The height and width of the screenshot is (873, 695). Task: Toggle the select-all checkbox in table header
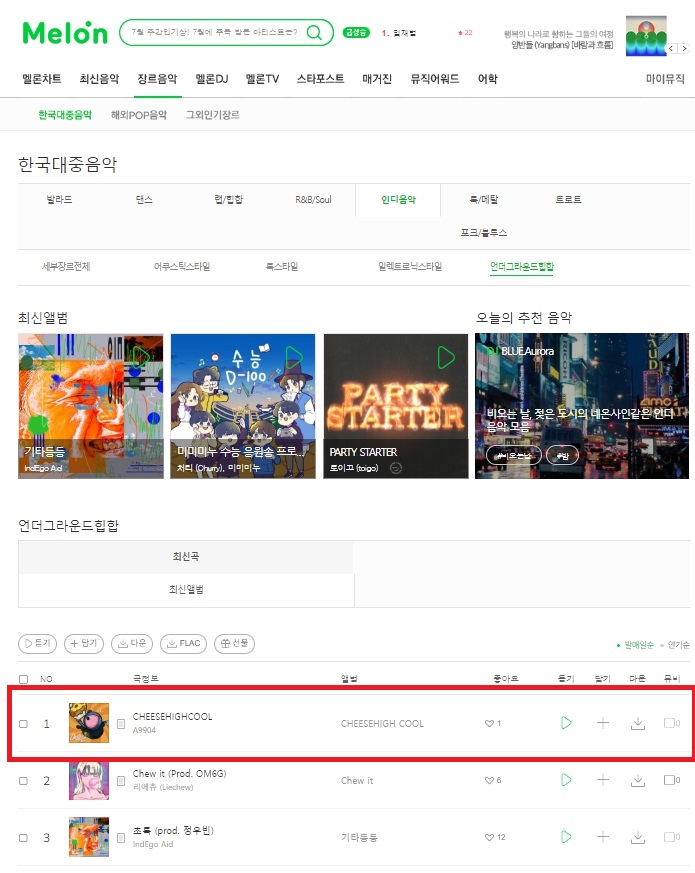click(x=23, y=679)
